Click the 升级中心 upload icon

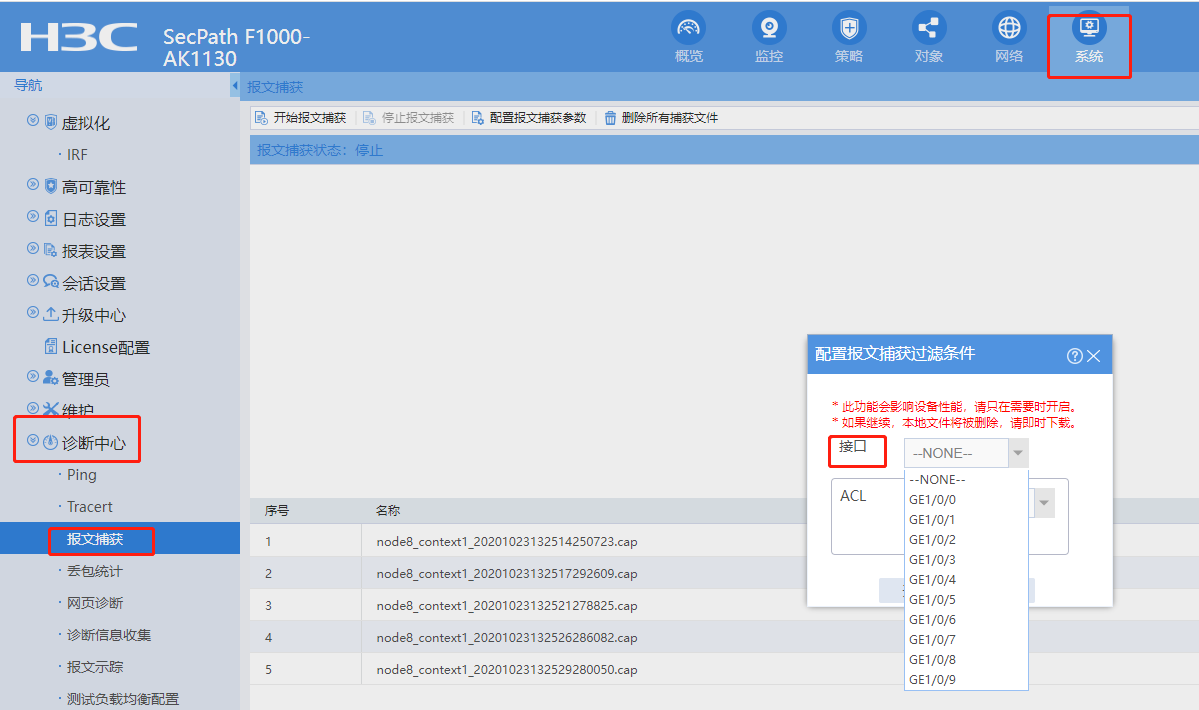pyautogui.click(x=50, y=313)
